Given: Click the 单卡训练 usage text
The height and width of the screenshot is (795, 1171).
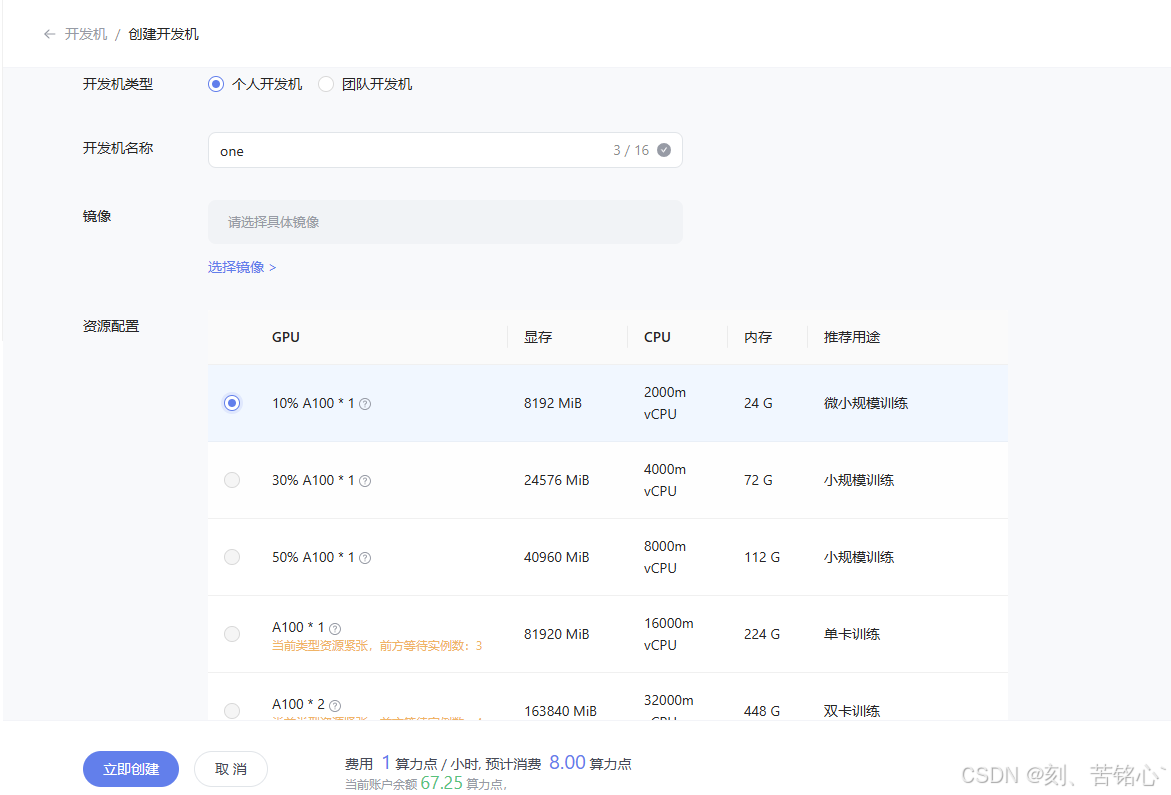Looking at the screenshot, I should [852, 634].
